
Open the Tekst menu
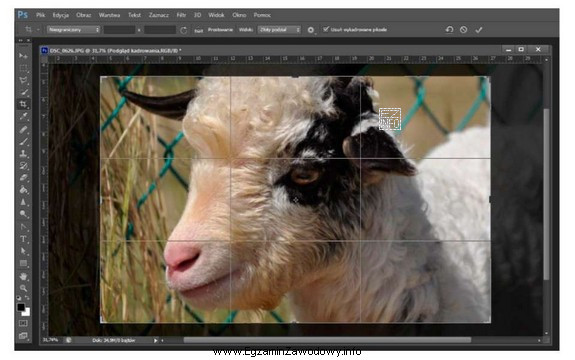(x=134, y=15)
